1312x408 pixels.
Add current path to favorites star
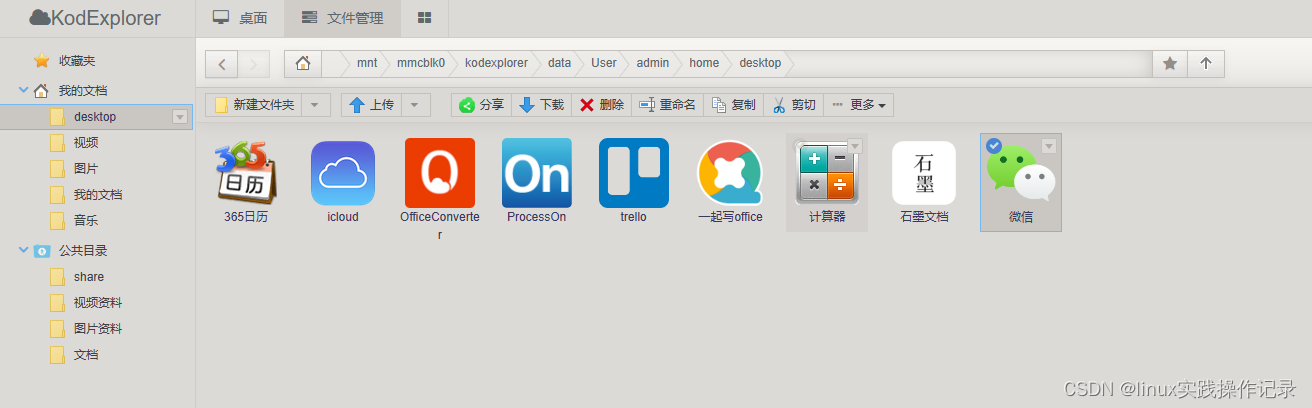tap(1170, 63)
